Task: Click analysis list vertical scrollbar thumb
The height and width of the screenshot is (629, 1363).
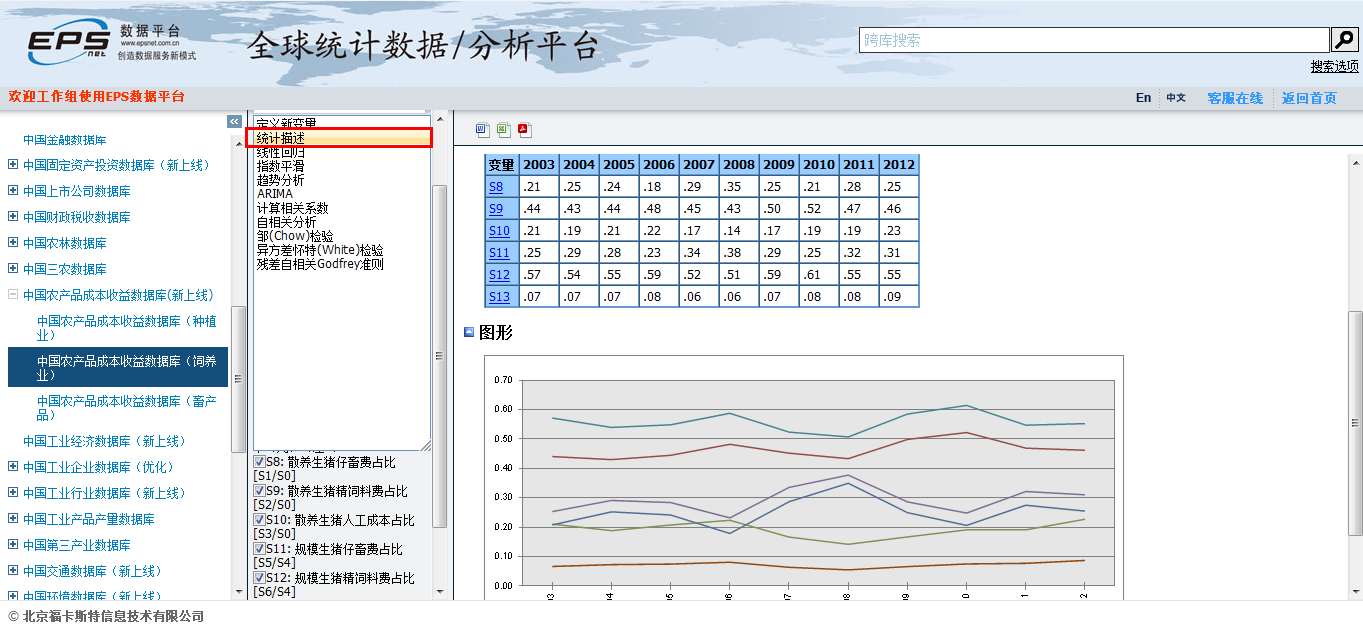Action: point(439,355)
